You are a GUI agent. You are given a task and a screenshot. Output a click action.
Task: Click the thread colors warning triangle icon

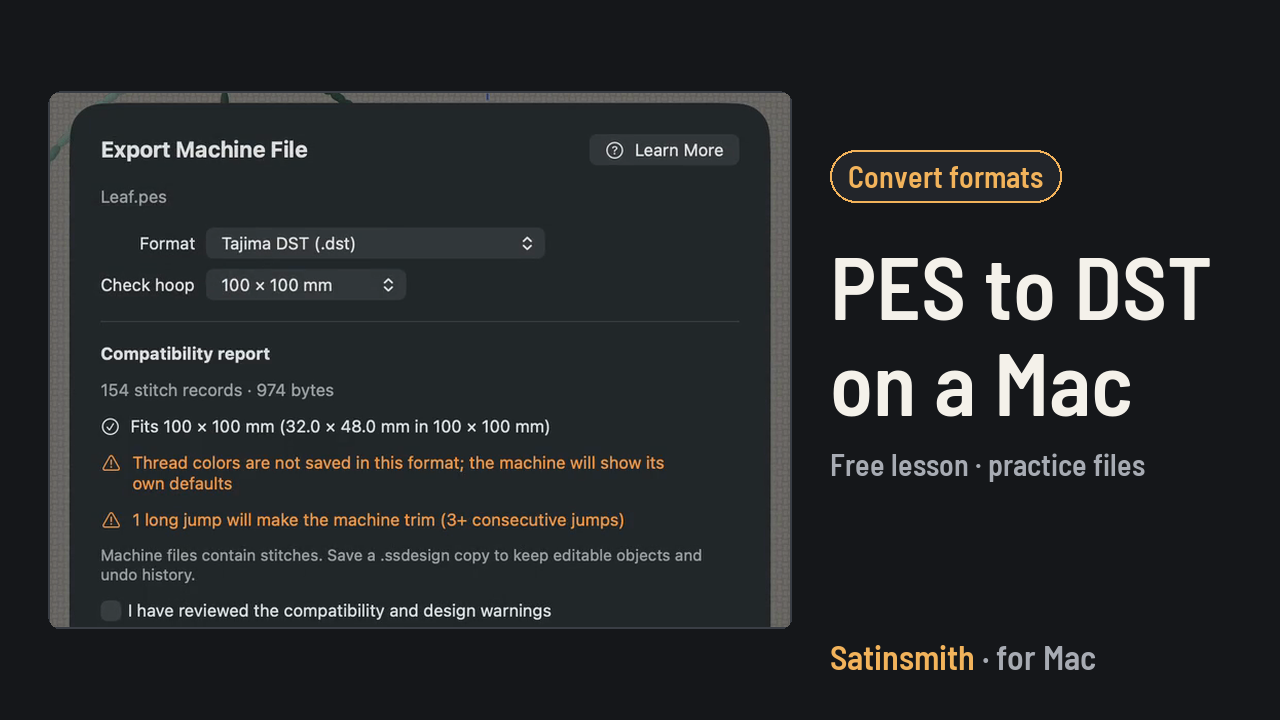coord(111,464)
